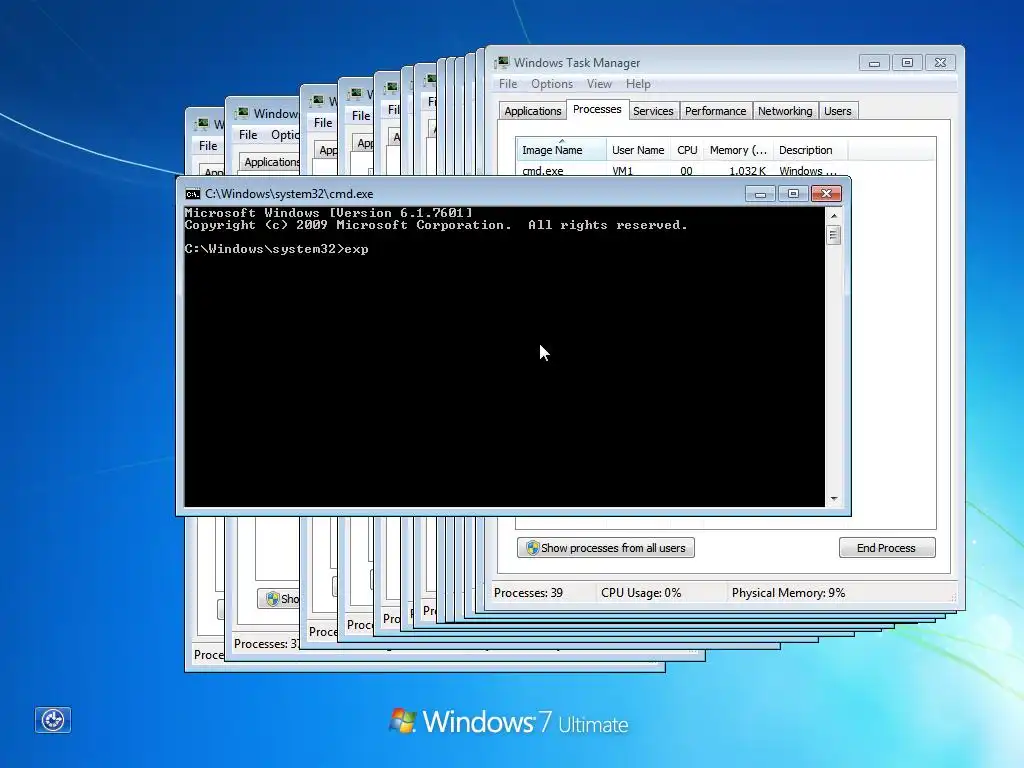Click the cmd window scrollbar thumb
This screenshot has height=768, width=1024.
833,234
